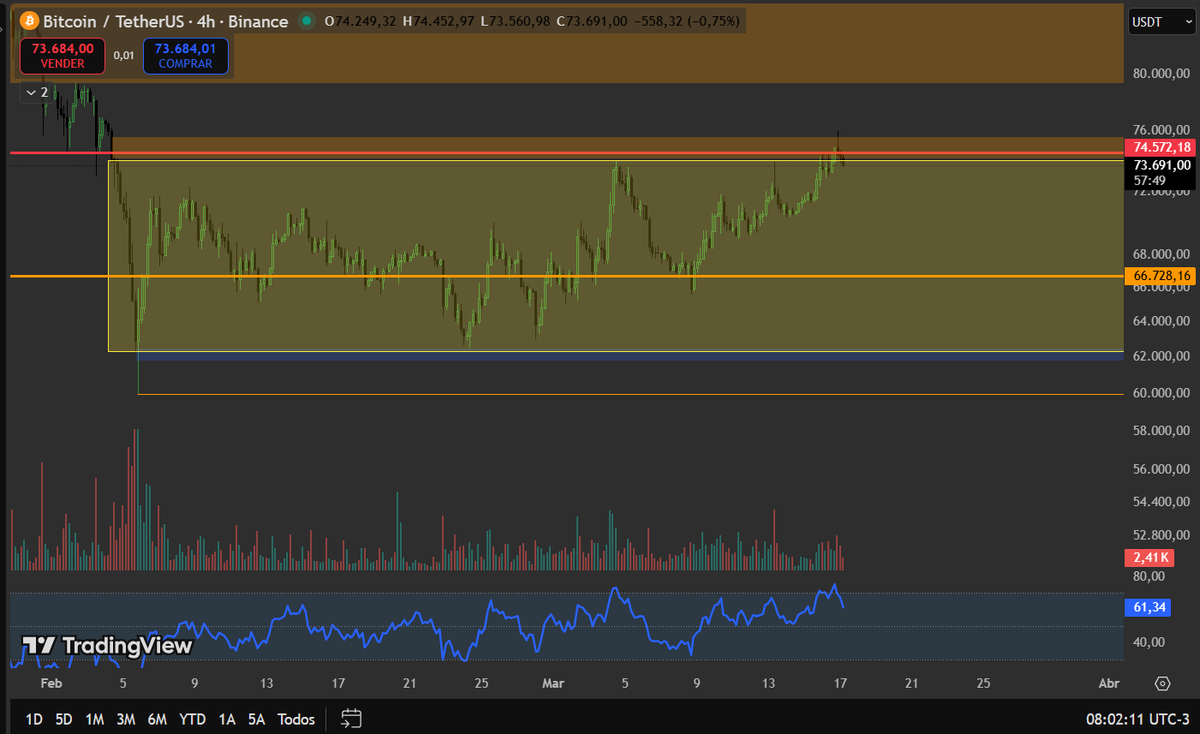Click the blue COMPRAR buy button
The image size is (1200, 734).
point(185,56)
